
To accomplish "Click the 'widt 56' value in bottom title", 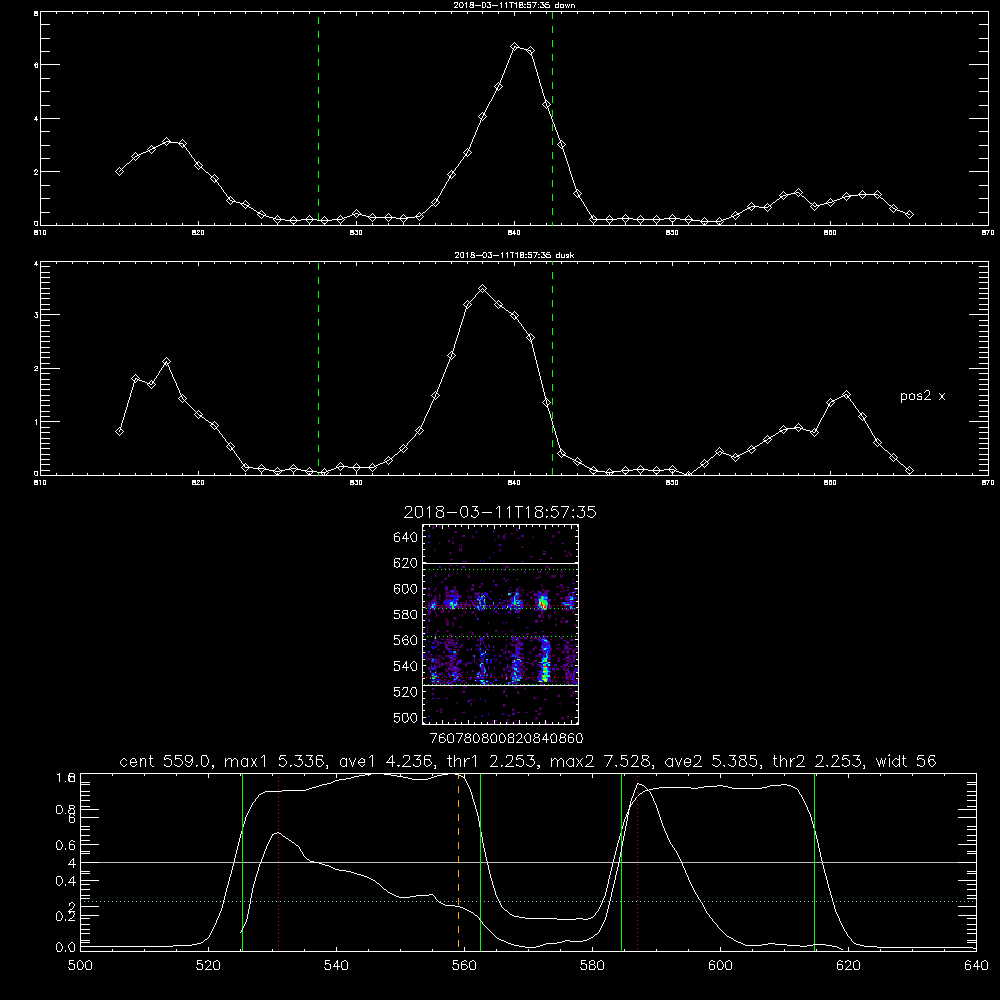I will pyautogui.click(x=906, y=761).
